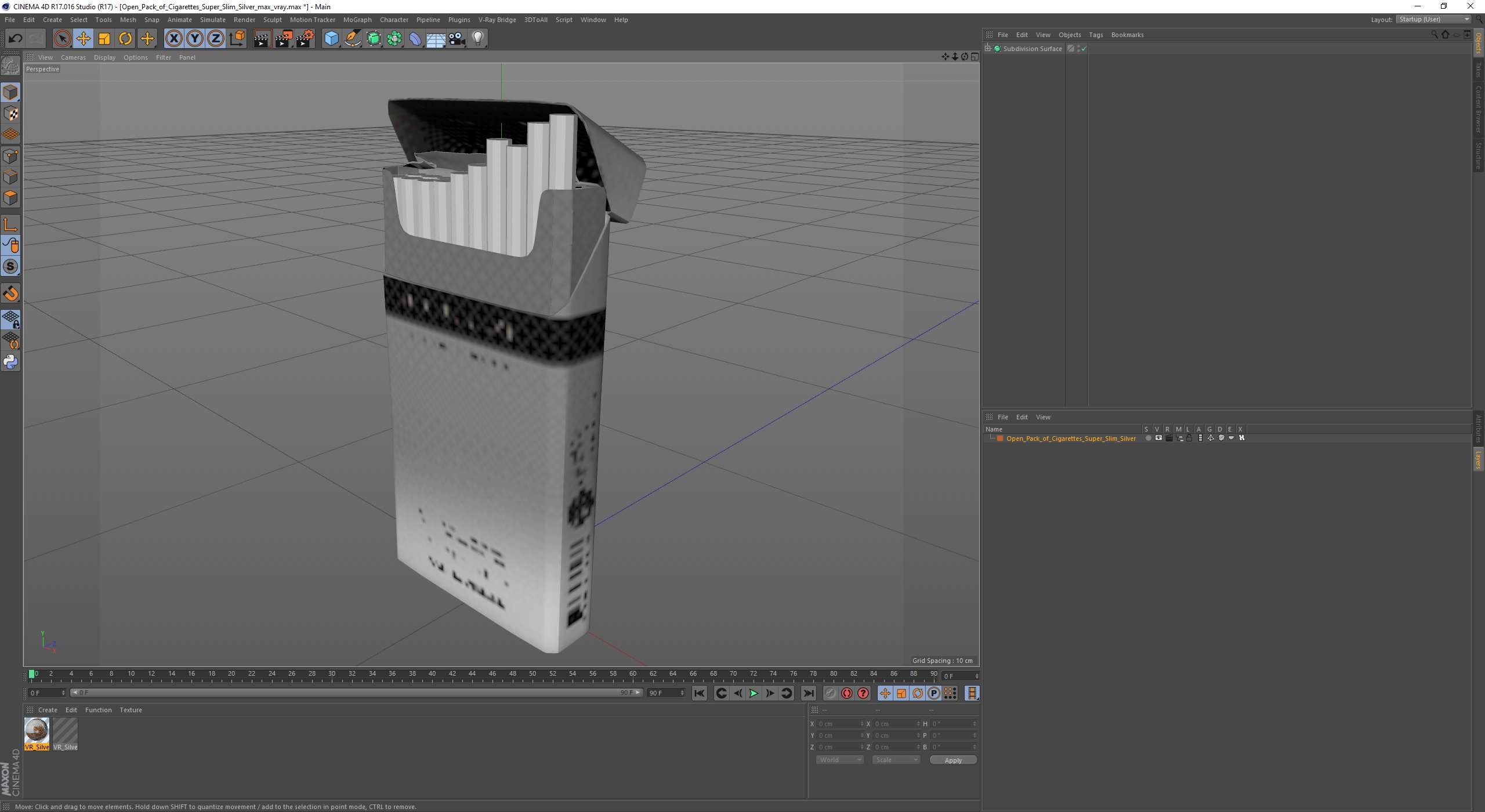Toggle Subdivision Surface visibility dots

[x=1079, y=49]
